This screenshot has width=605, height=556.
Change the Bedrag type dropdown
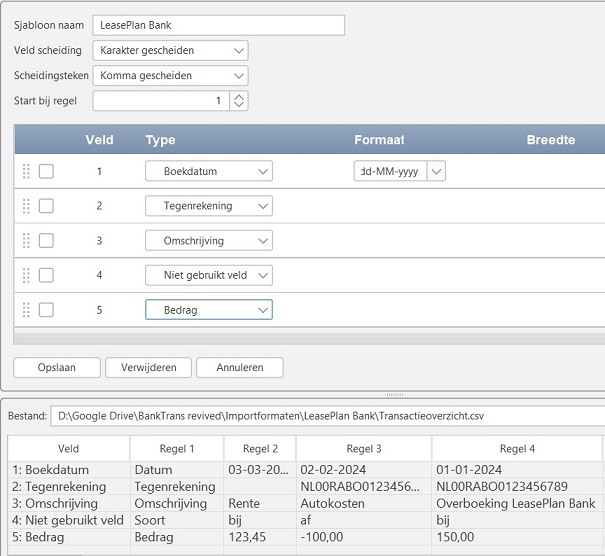point(208,310)
